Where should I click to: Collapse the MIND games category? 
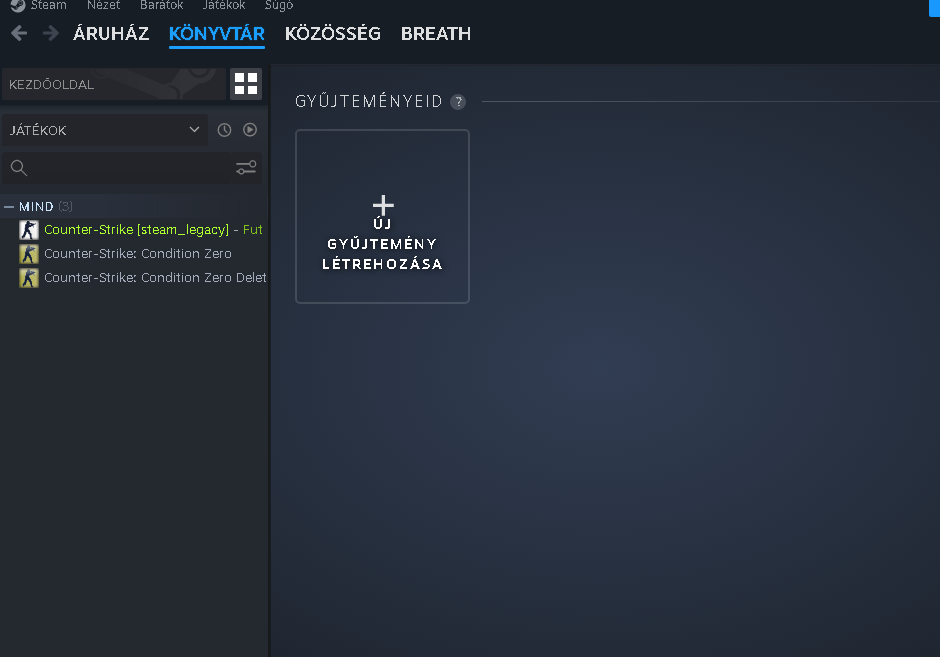pyautogui.click(x=9, y=207)
